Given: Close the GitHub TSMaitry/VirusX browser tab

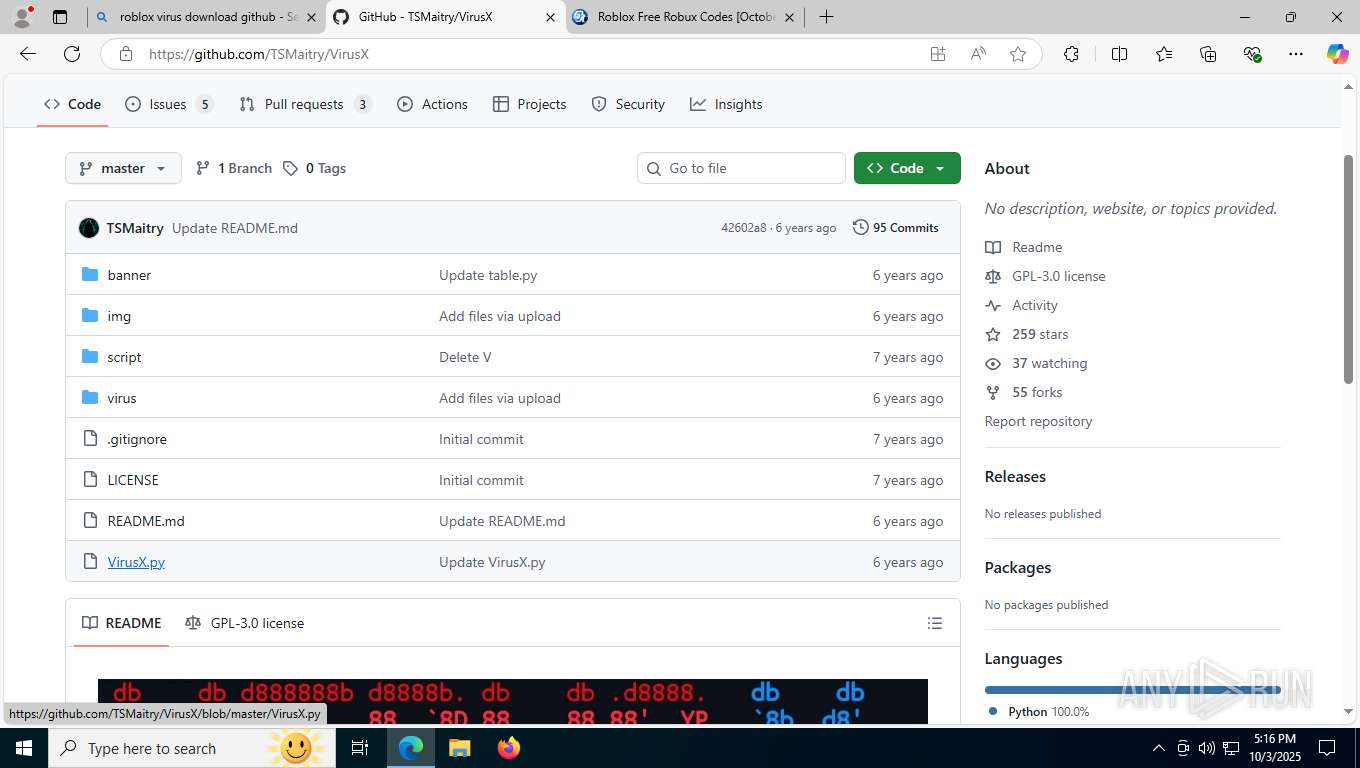Looking at the screenshot, I should [x=549, y=17].
